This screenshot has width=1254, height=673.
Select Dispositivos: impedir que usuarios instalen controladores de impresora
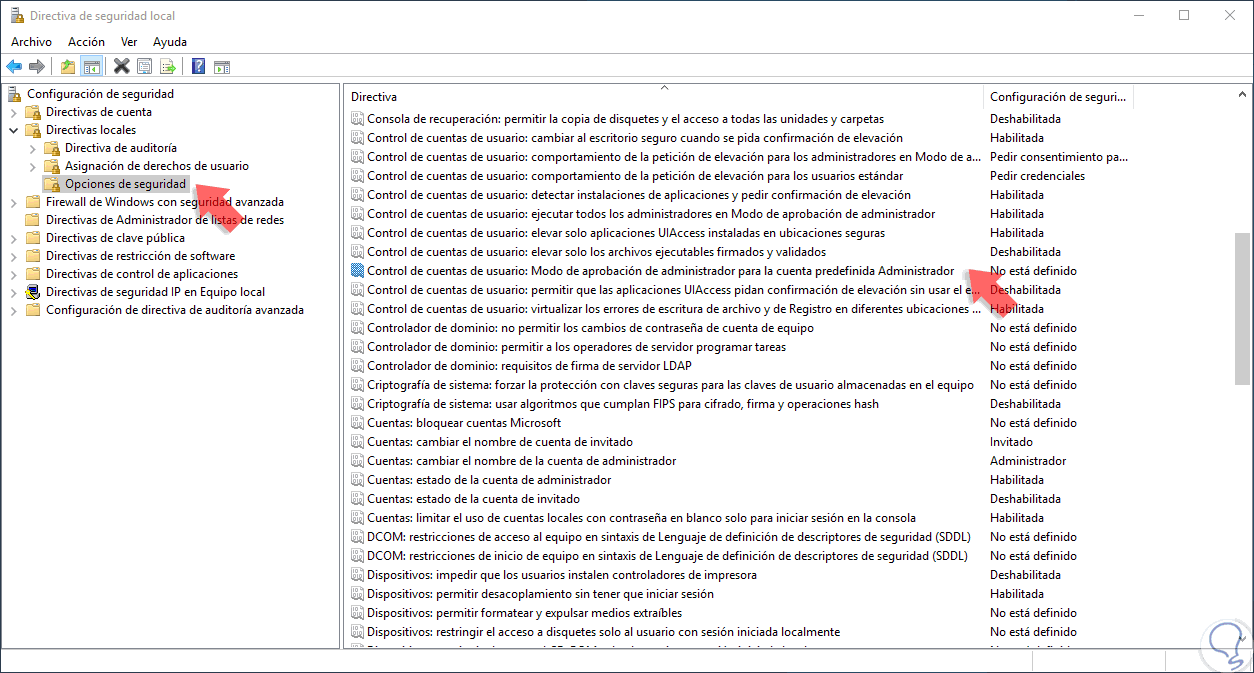pyautogui.click(x=562, y=575)
